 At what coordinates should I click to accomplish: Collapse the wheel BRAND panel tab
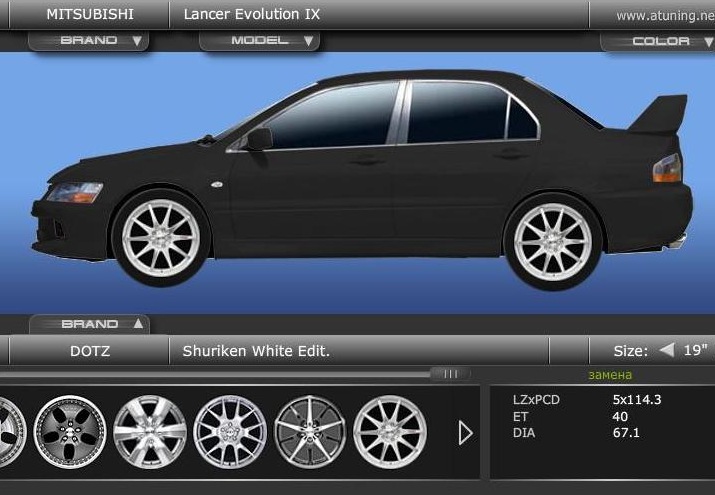[x=89, y=324]
